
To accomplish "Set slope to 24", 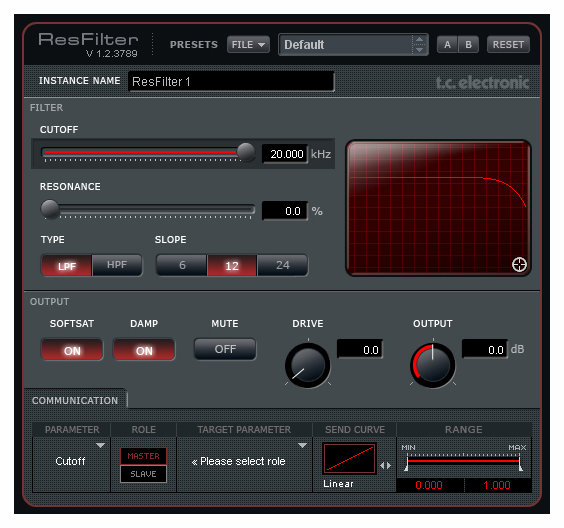I will (x=282, y=265).
